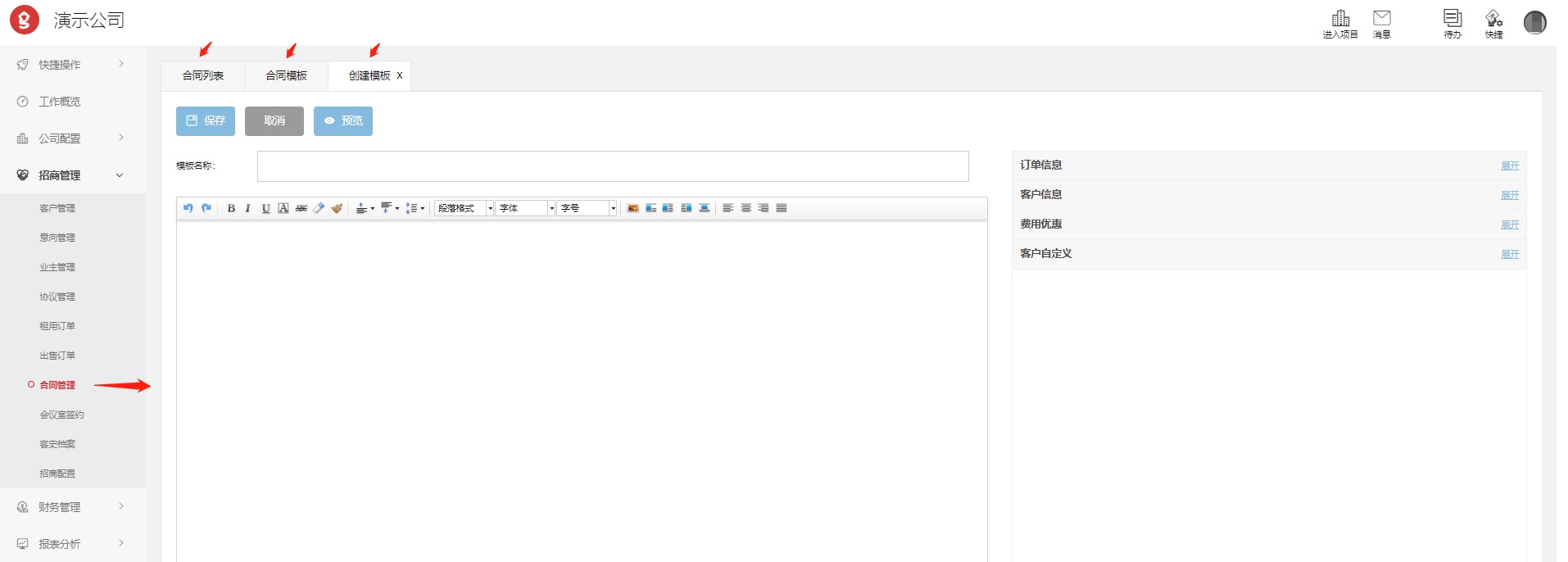The height and width of the screenshot is (562, 1568).
Task: Click the 保存 save button
Action: click(206, 121)
